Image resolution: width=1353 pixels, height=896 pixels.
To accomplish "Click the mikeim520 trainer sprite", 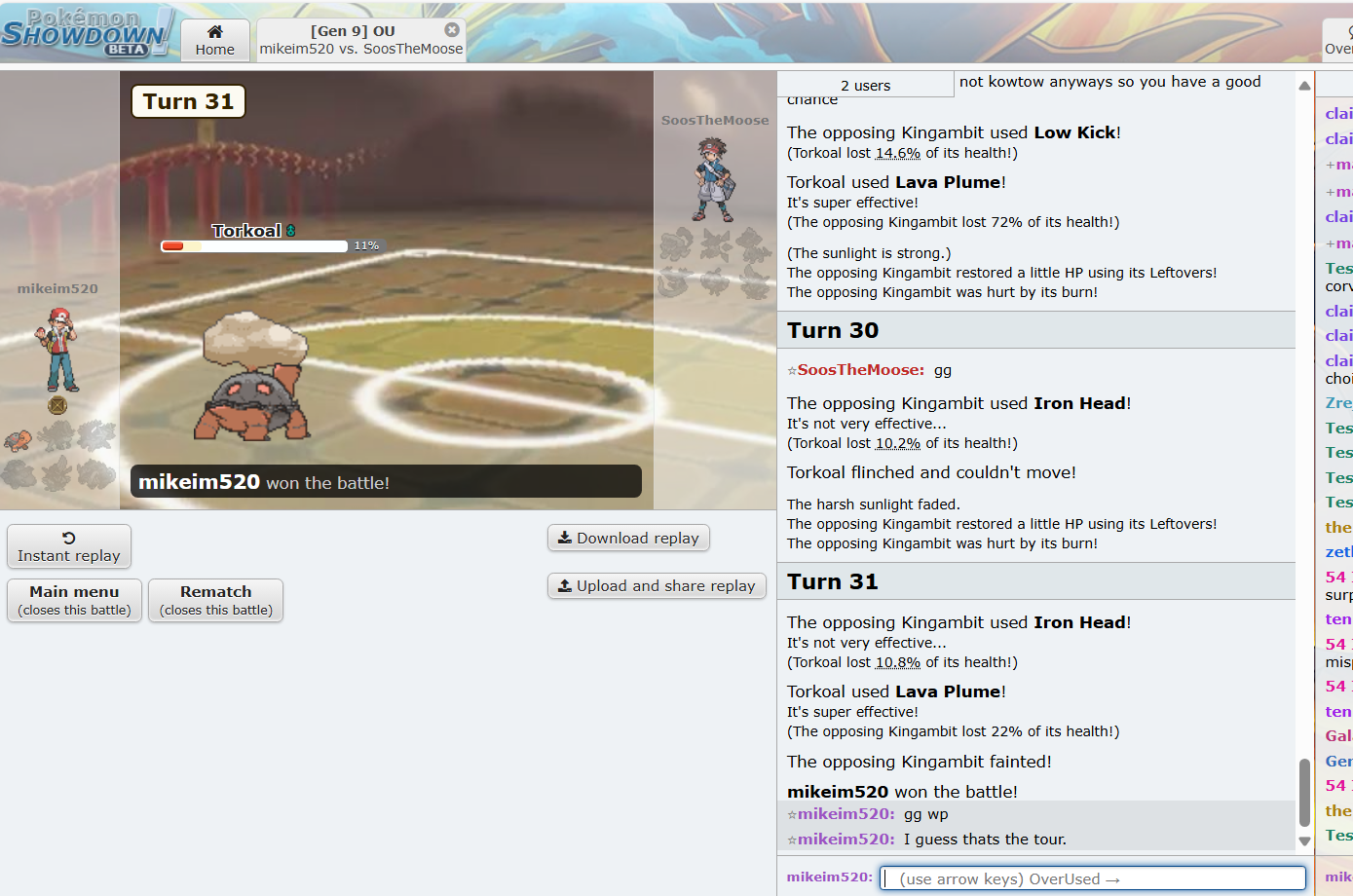I will [58, 350].
